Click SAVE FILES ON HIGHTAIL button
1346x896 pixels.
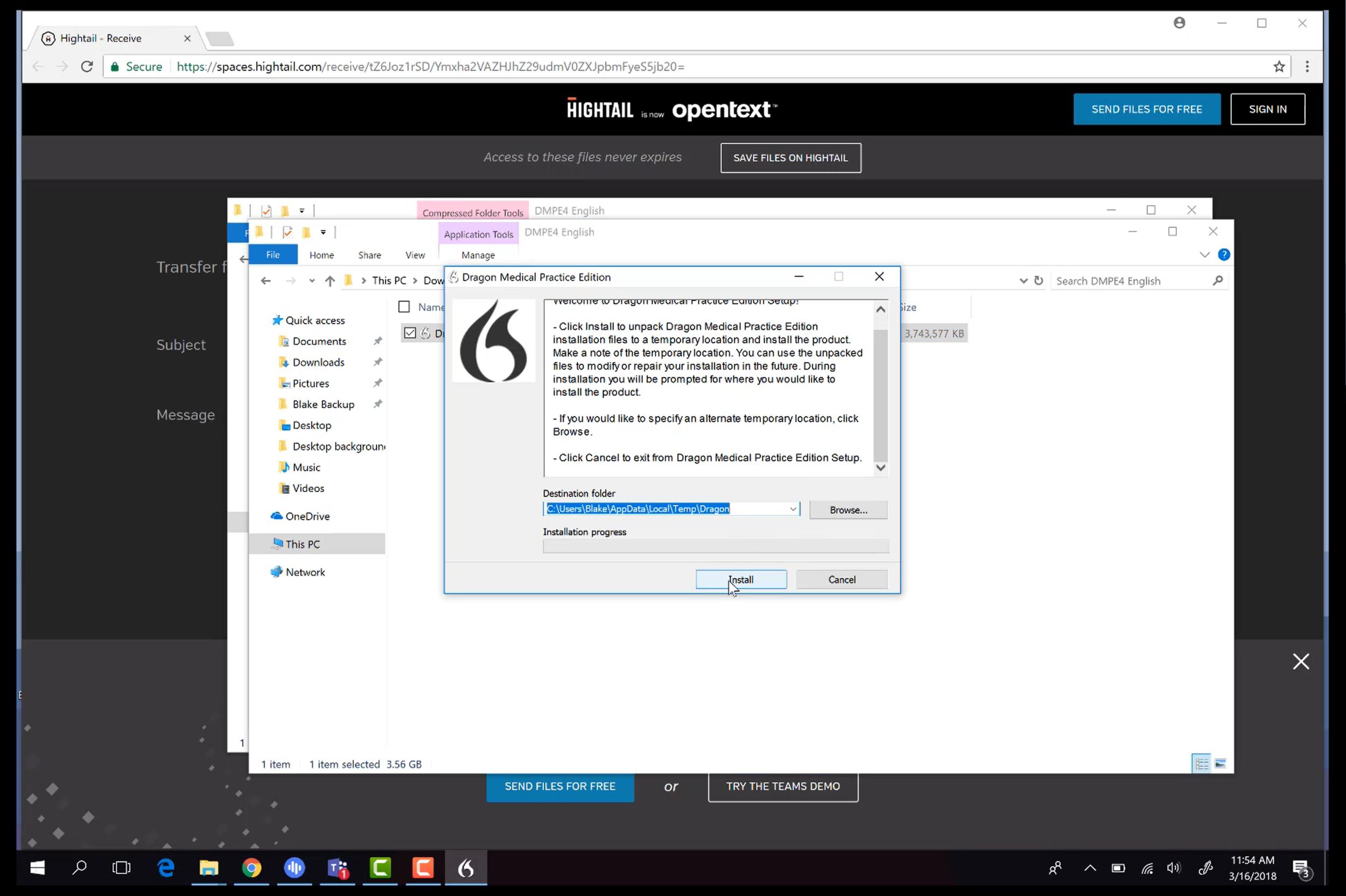coord(790,158)
